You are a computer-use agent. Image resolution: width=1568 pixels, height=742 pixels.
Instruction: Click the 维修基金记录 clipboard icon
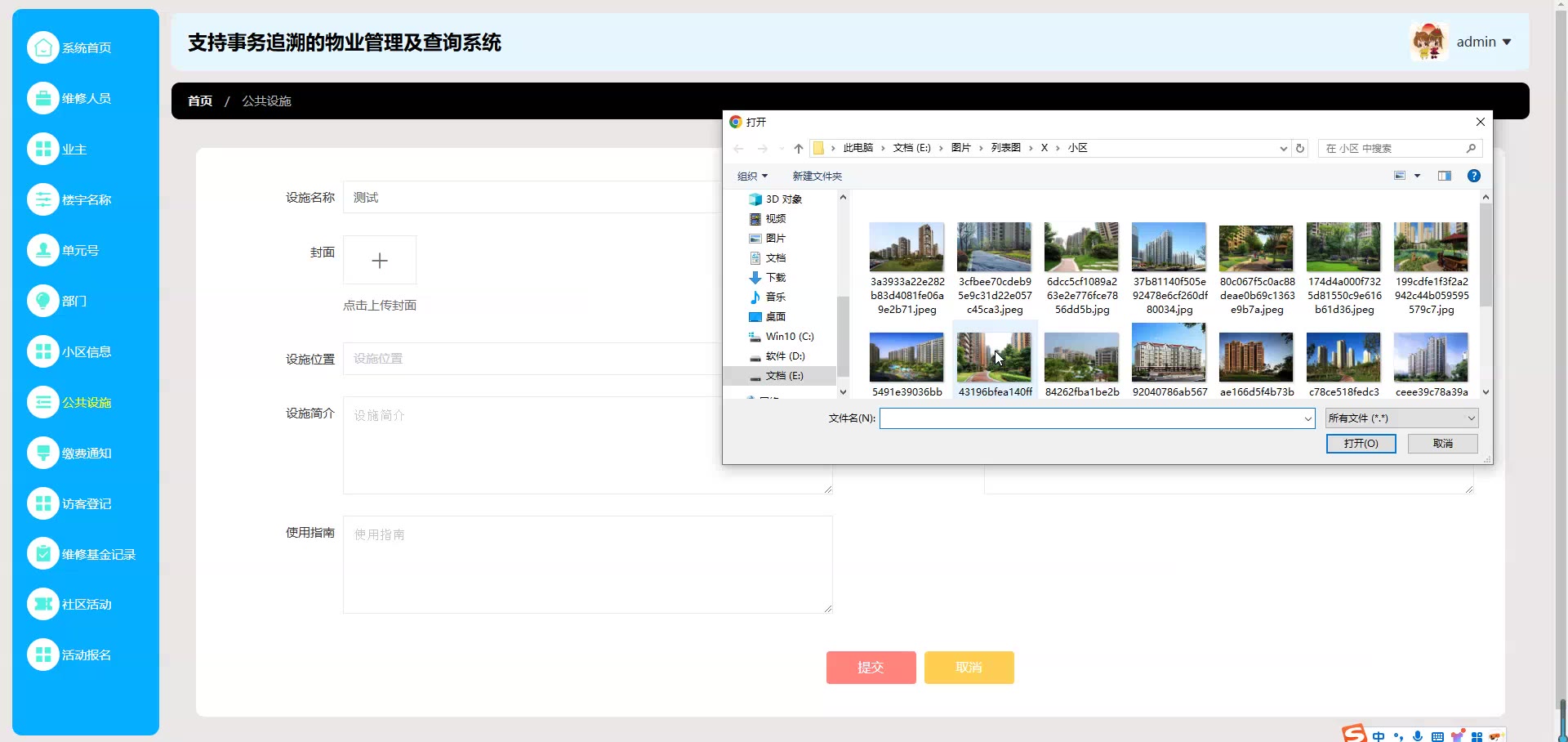point(42,554)
